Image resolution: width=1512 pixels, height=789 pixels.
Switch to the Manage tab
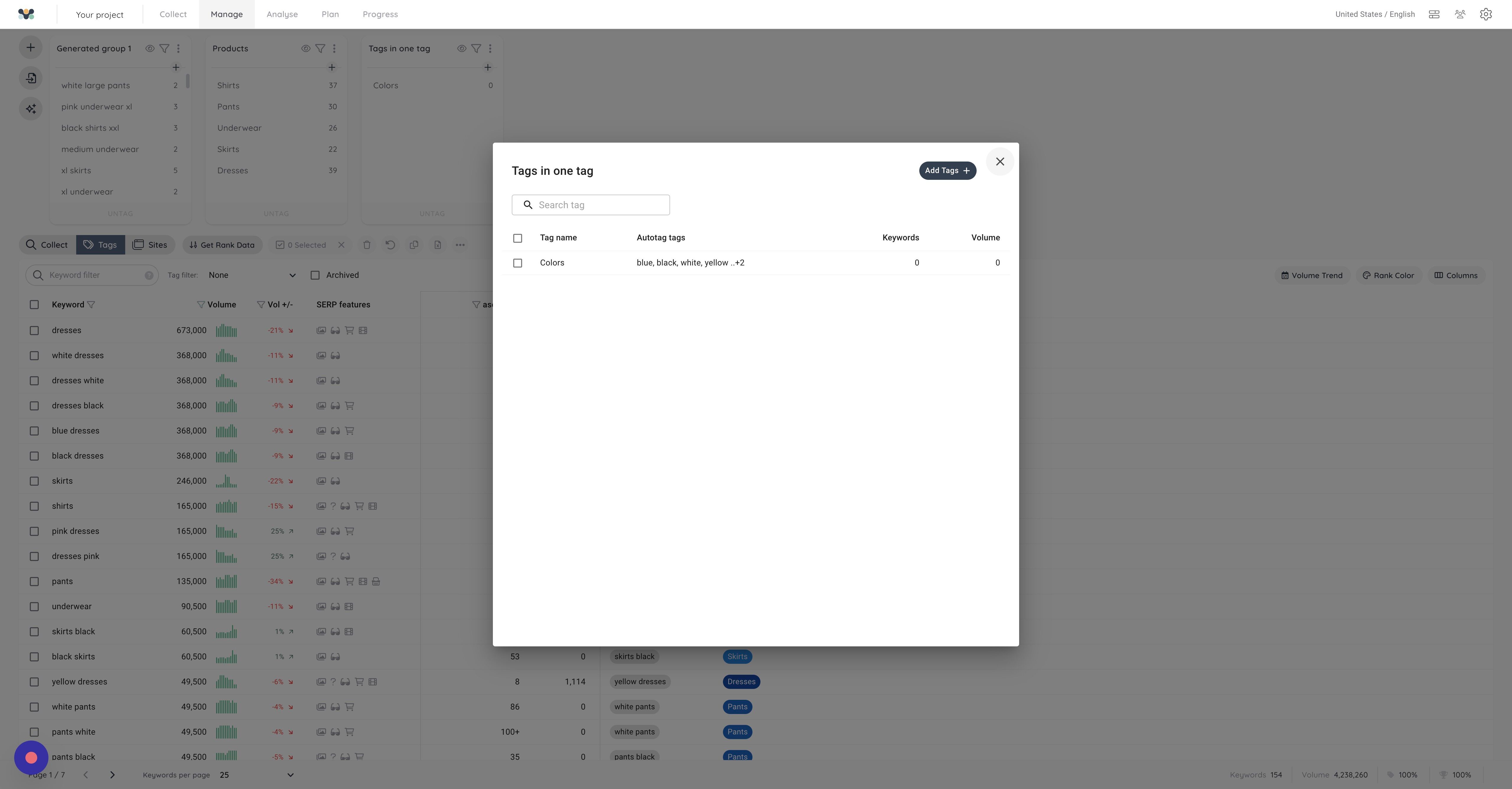[227, 14]
